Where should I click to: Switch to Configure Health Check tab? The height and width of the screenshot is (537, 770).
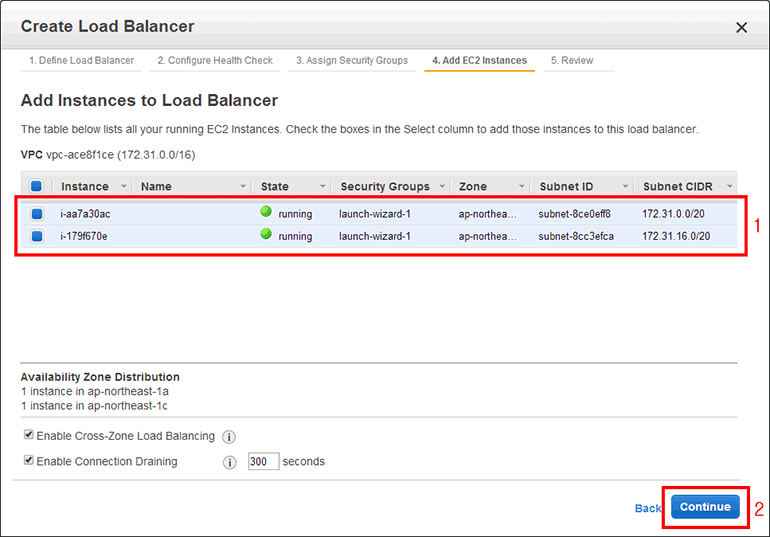coord(215,60)
